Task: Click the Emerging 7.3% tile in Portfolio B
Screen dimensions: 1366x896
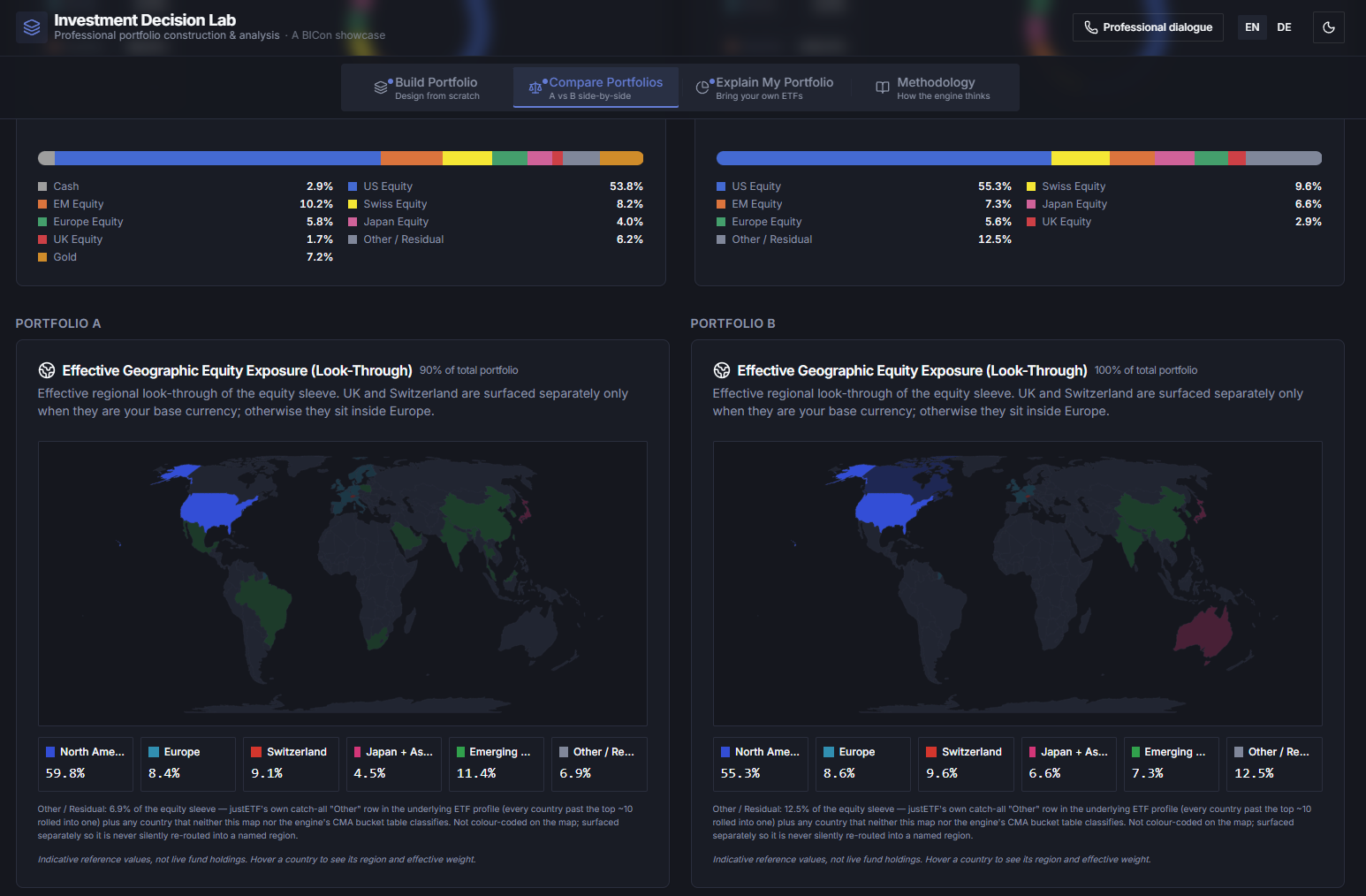Action: click(x=1172, y=763)
